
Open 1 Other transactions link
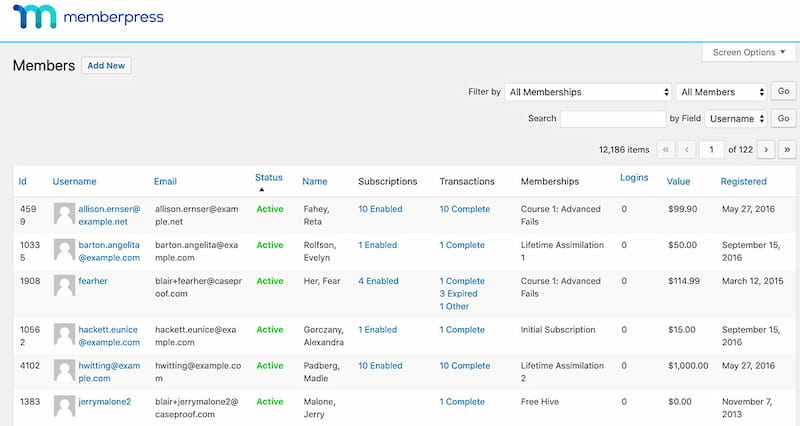tap(454, 307)
